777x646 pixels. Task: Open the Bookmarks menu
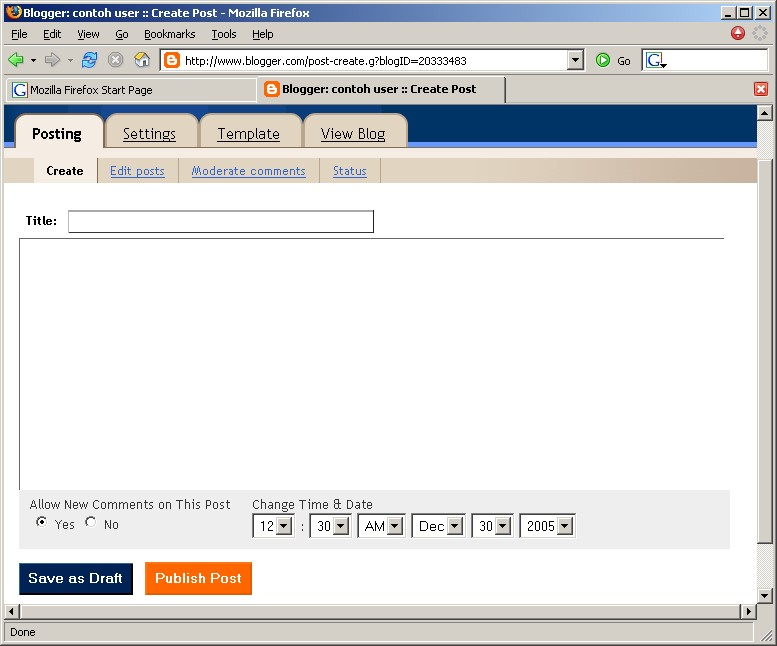click(169, 34)
